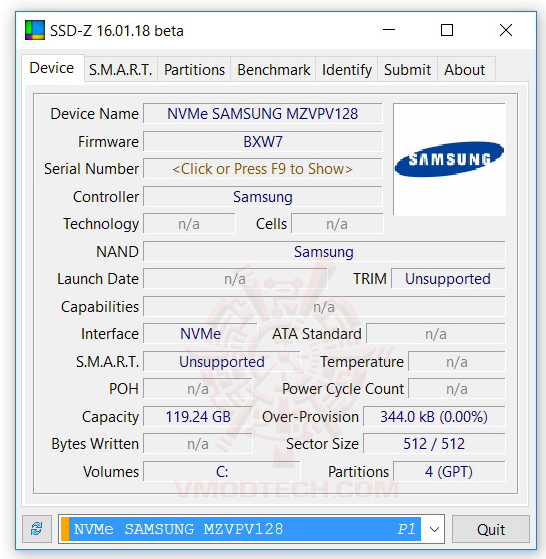Click the Samsung logo image
The image size is (546, 559).
coord(449,159)
